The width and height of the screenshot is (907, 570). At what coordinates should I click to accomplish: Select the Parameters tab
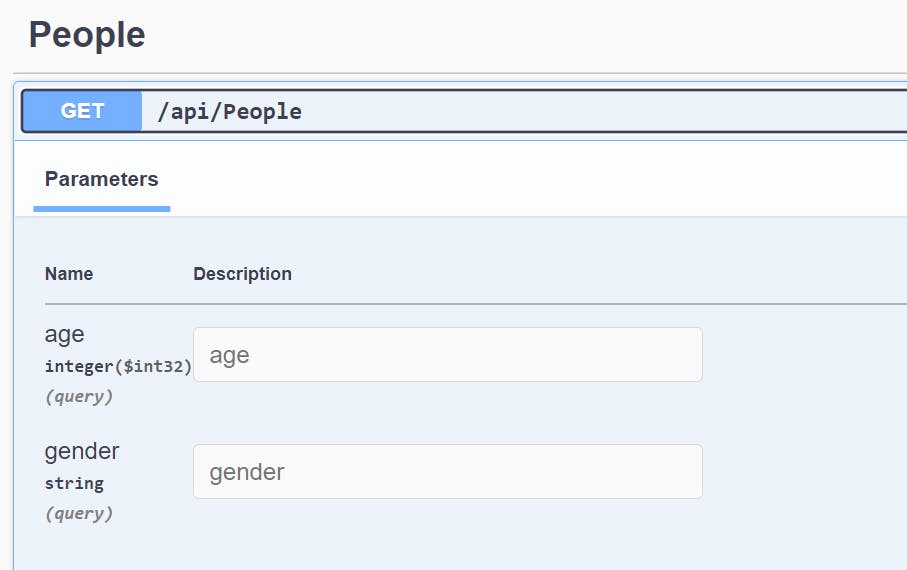(x=101, y=180)
